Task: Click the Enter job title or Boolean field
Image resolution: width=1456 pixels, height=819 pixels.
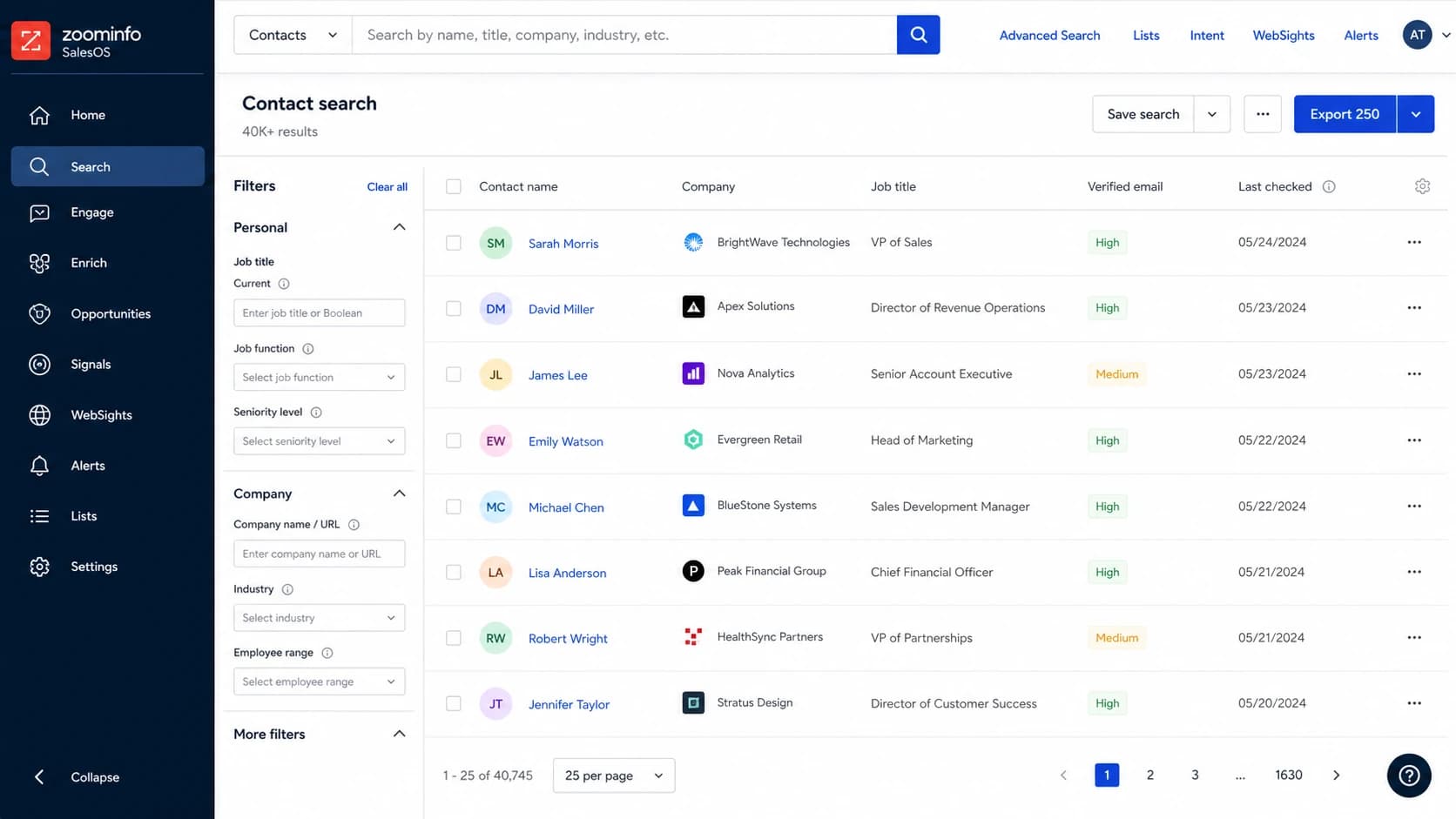Action: [x=319, y=312]
